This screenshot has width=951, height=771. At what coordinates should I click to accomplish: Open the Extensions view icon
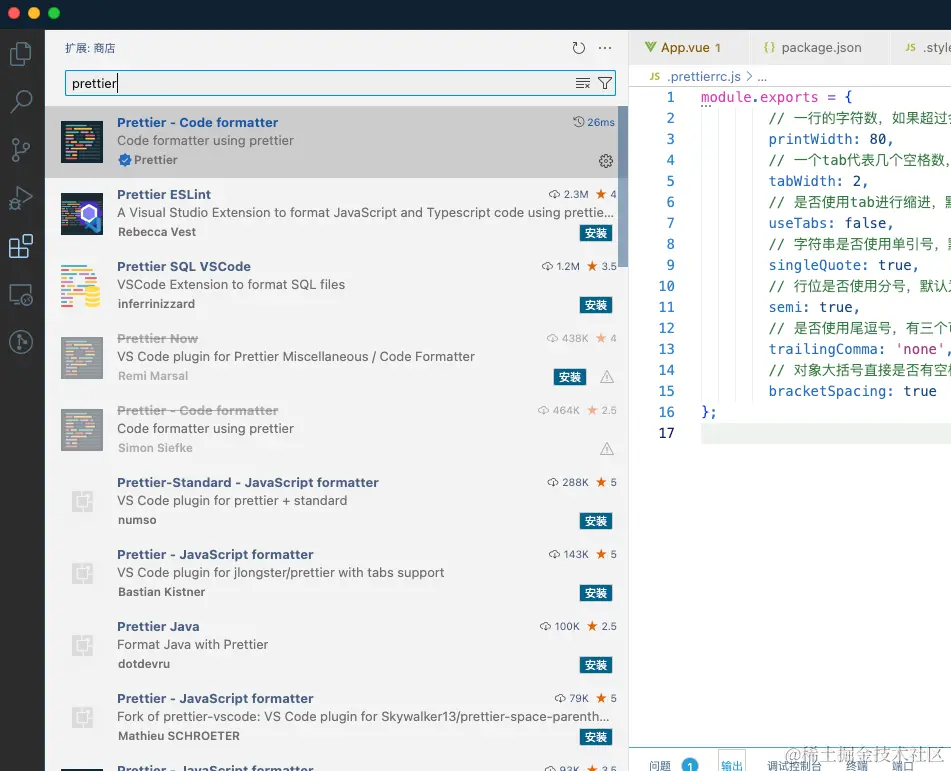[x=21, y=246]
